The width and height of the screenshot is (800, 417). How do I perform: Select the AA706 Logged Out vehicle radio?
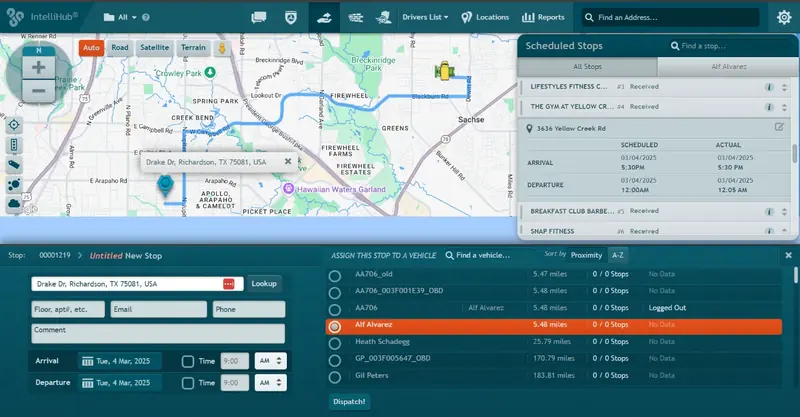(335, 310)
